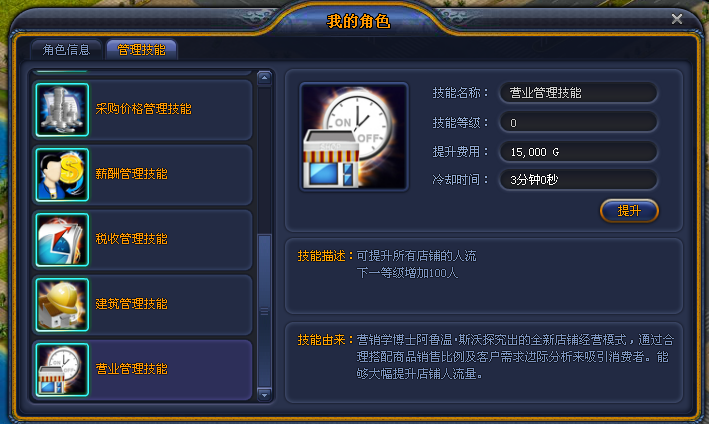Click the 技能名称 field showing 营业管理技能
This screenshot has height=424, width=709.
pos(578,93)
